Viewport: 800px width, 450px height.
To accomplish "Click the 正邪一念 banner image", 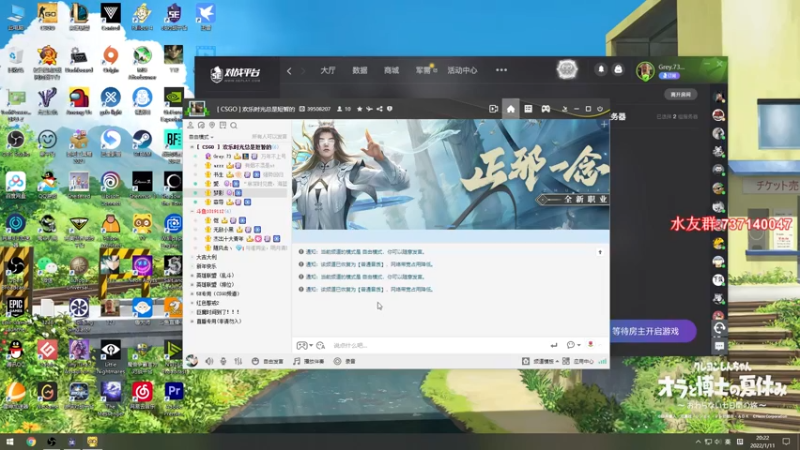I will point(451,174).
